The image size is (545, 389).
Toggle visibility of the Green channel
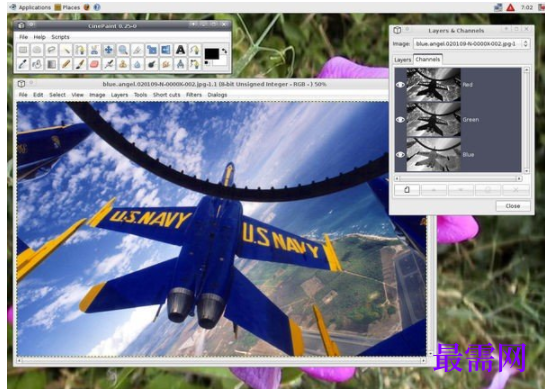pos(400,120)
